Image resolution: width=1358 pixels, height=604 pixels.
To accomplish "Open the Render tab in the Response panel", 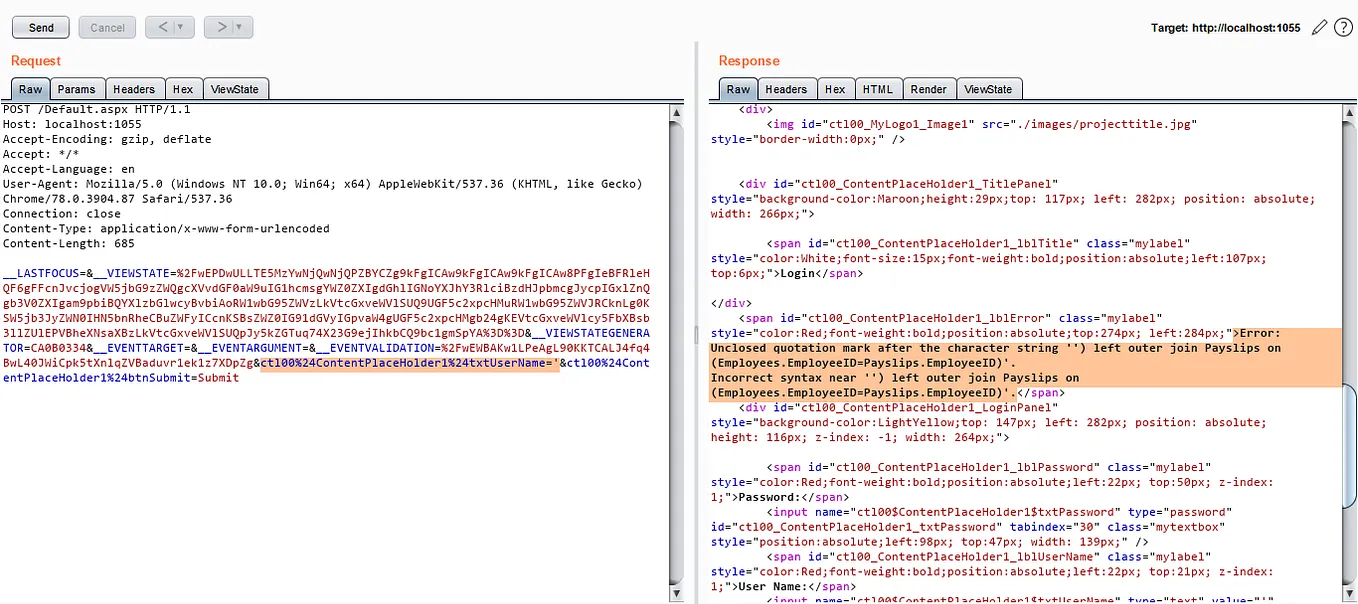I will click(x=929, y=89).
